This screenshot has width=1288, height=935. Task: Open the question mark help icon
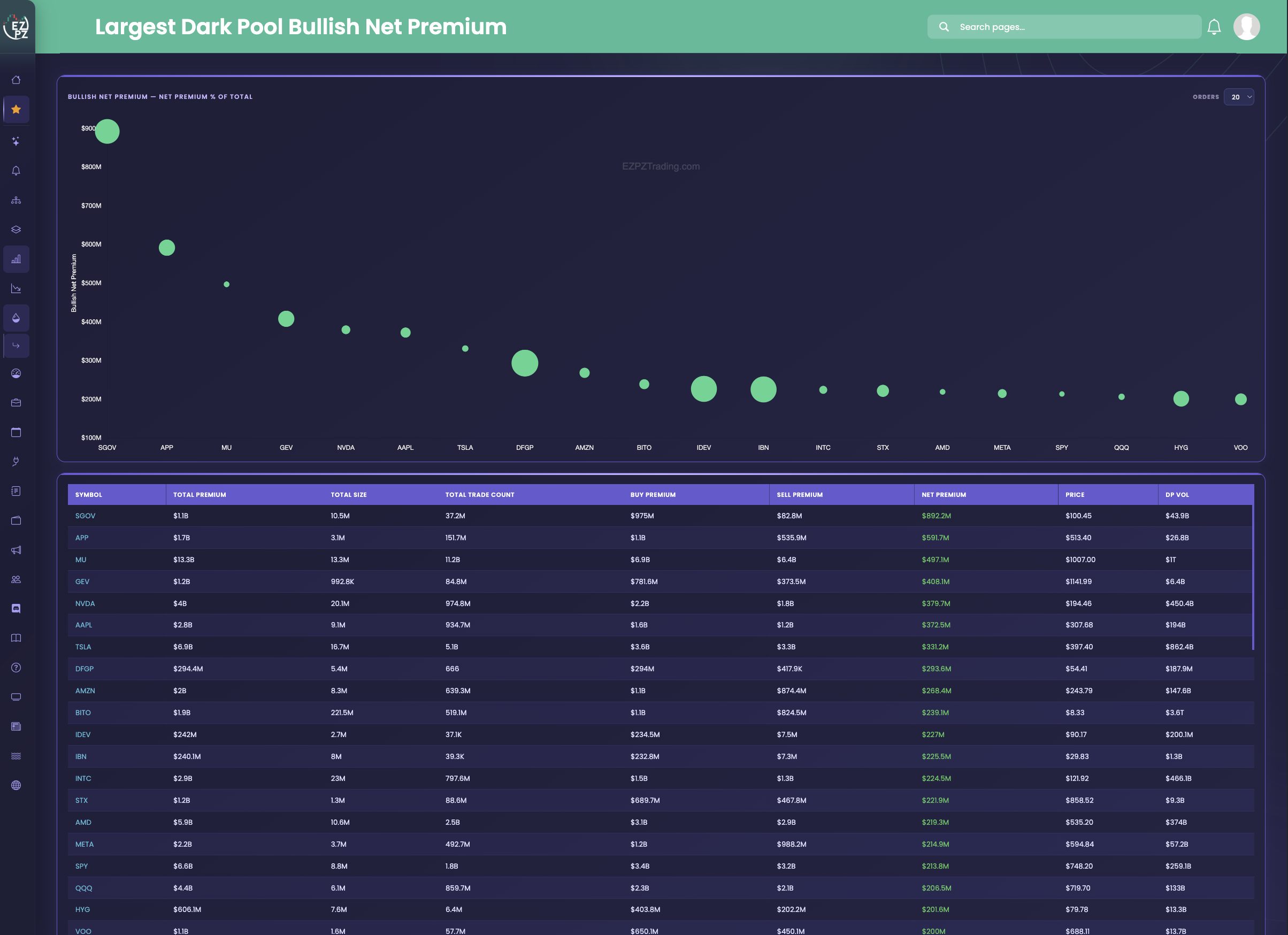[x=16, y=668]
